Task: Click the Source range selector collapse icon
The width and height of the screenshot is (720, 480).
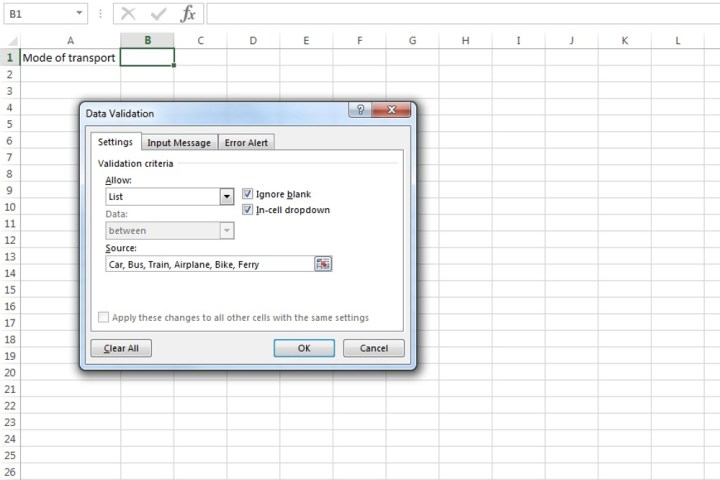Action: tap(322, 264)
